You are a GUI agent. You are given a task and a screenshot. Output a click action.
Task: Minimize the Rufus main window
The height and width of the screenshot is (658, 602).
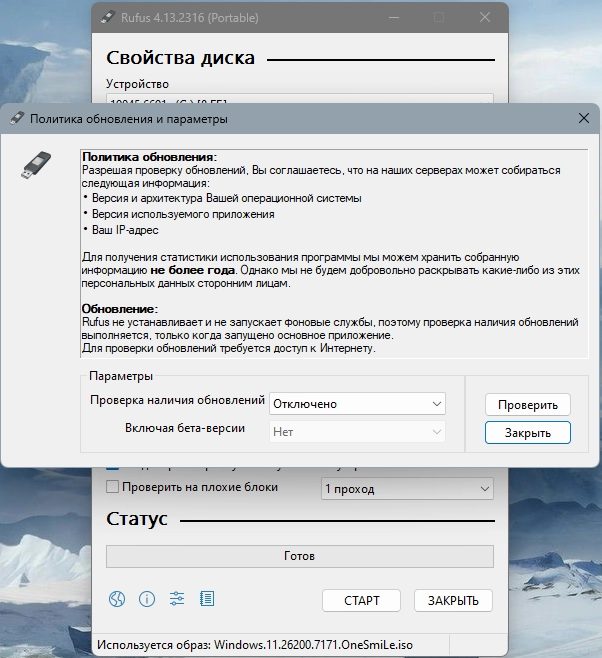pyautogui.click(x=394, y=17)
